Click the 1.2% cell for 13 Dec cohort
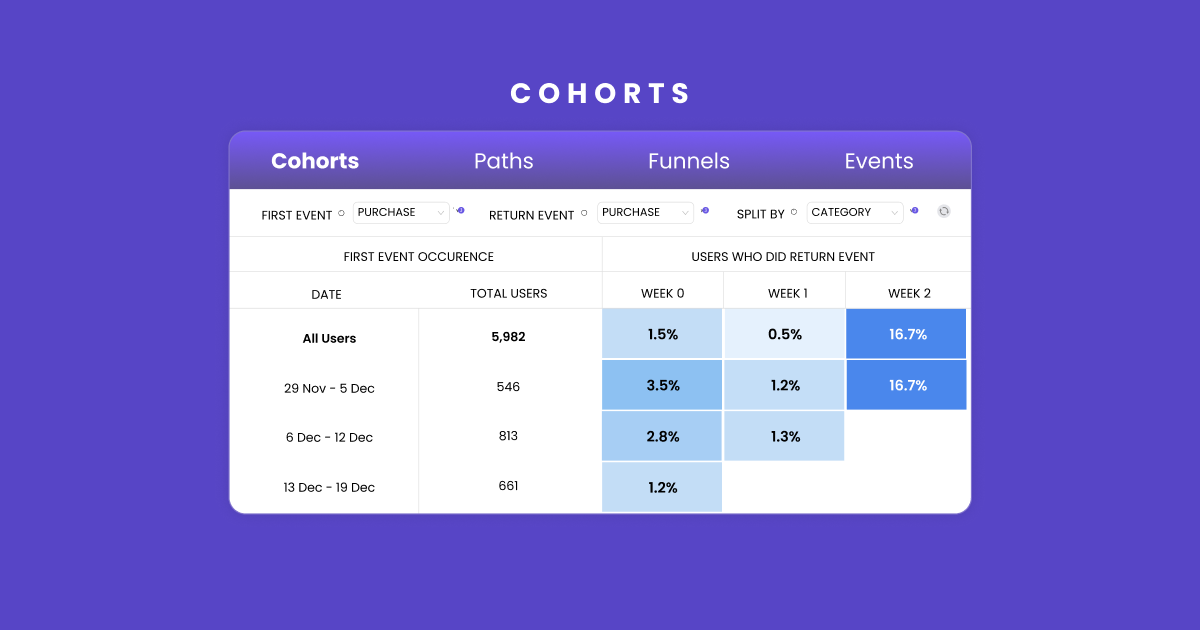The height and width of the screenshot is (630, 1200). (x=662, y=486)
